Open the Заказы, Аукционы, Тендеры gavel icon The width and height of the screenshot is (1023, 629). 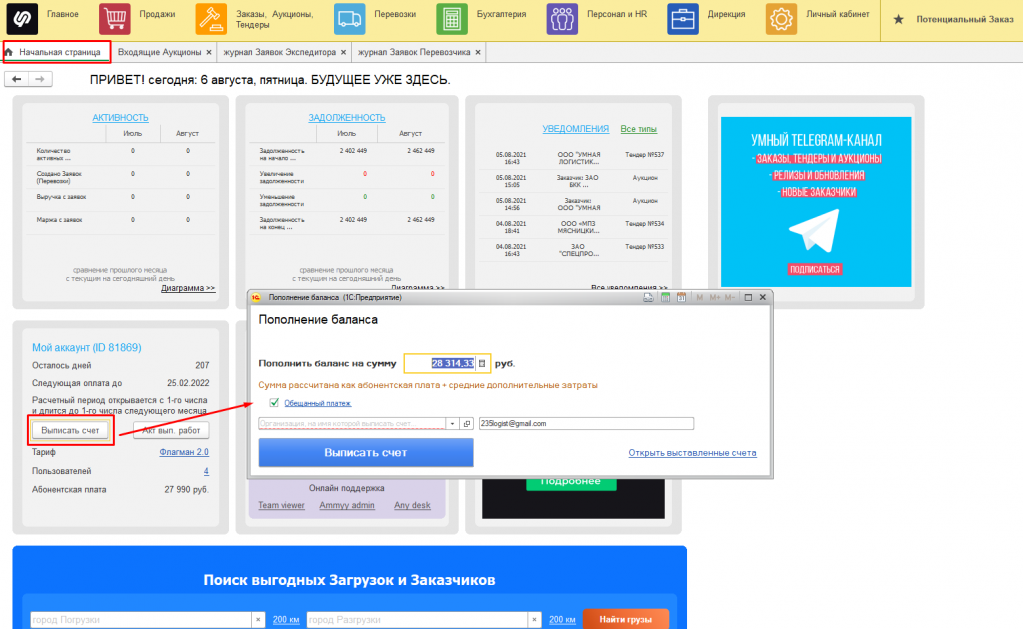click(211, 18)
